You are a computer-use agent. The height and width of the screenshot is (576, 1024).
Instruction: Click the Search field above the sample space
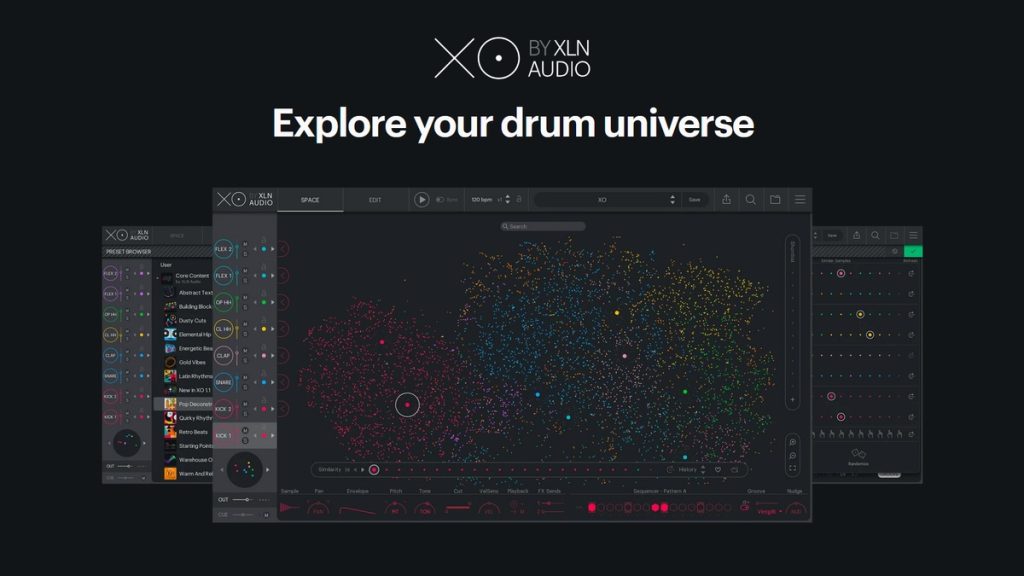pos(543,227)
